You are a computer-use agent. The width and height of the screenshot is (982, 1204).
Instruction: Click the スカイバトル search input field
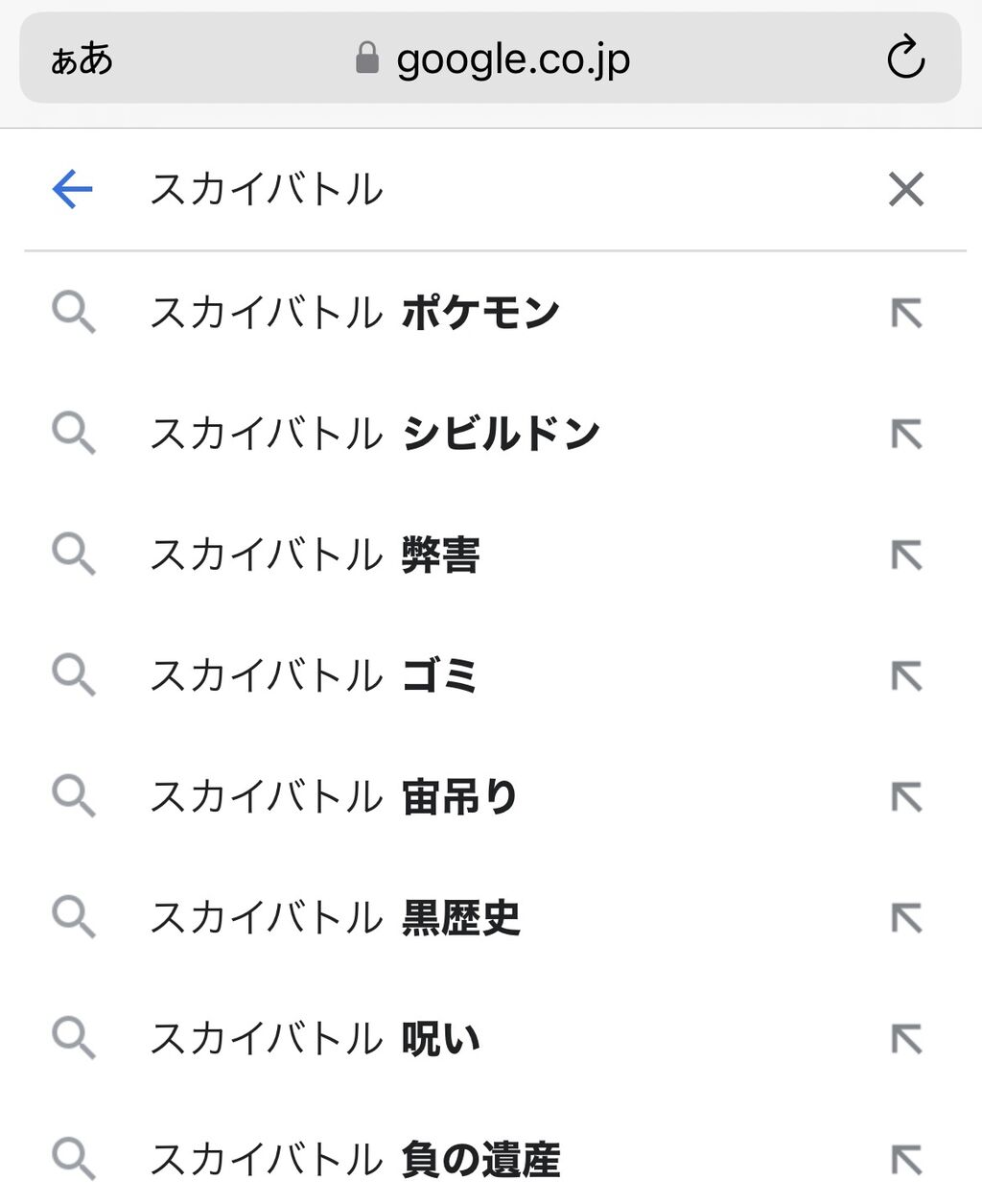479,189
